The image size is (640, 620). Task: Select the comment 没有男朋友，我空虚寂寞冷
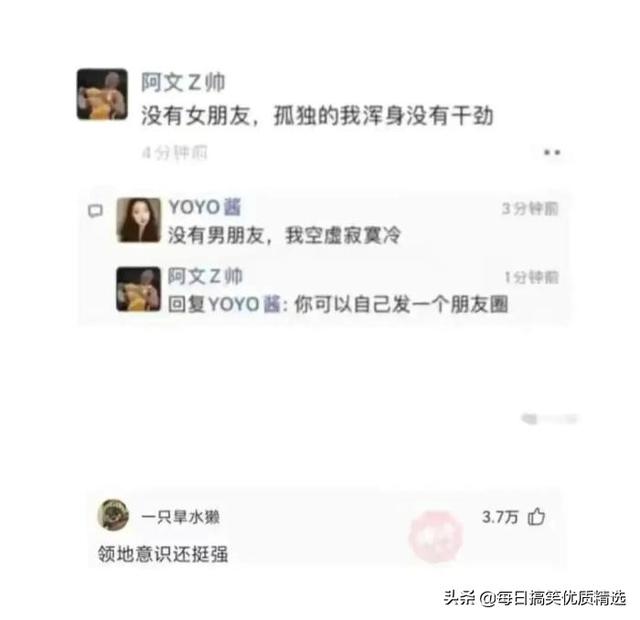pyautogui.click(x=284, y=235)
